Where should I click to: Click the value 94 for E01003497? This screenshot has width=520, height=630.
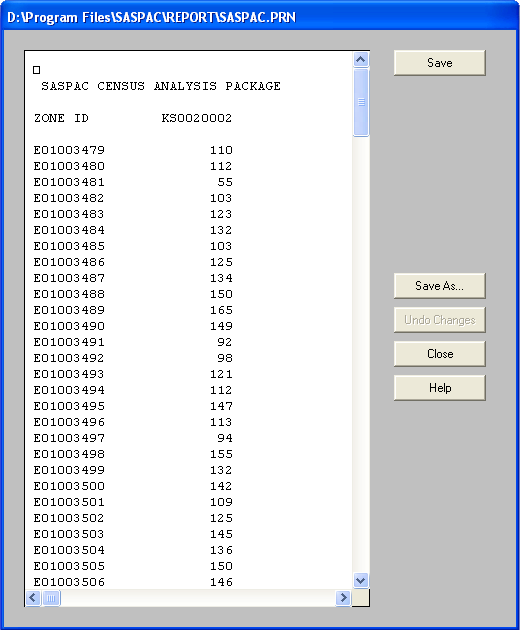pyautogui.click(x=225, y=438)
